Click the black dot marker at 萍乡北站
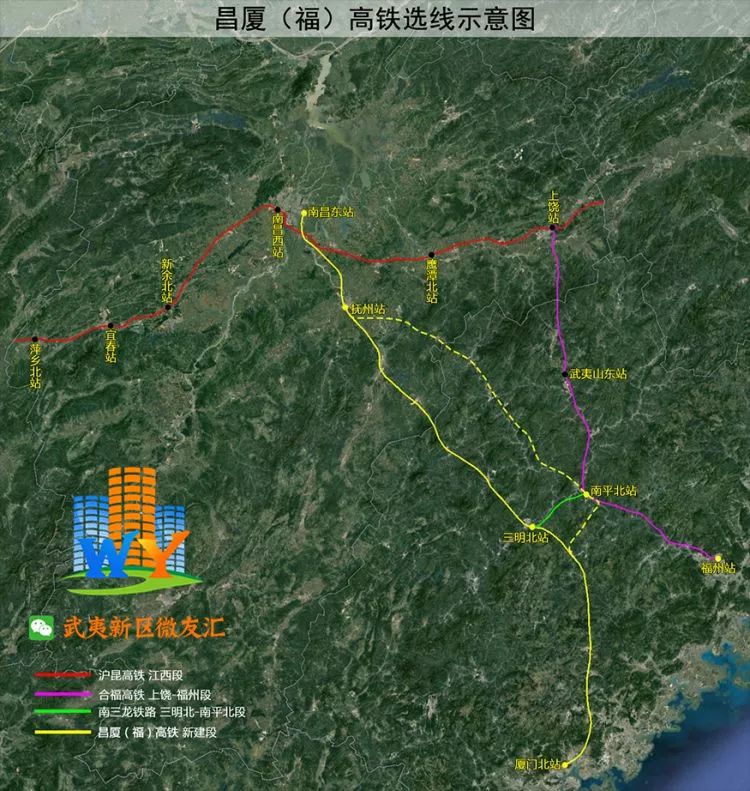The height and width of the screenshot is (791, 750). [x=35, y=340]
